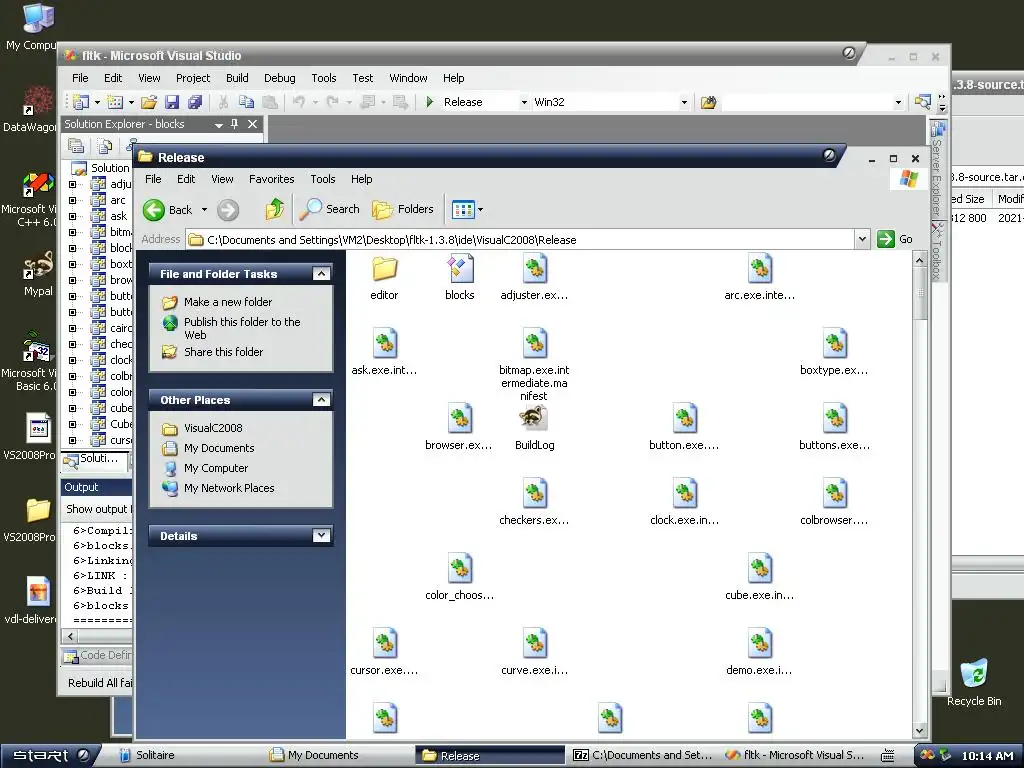Click Share this folder link
The image size is (1024, 768).
(x=223, y=352)
